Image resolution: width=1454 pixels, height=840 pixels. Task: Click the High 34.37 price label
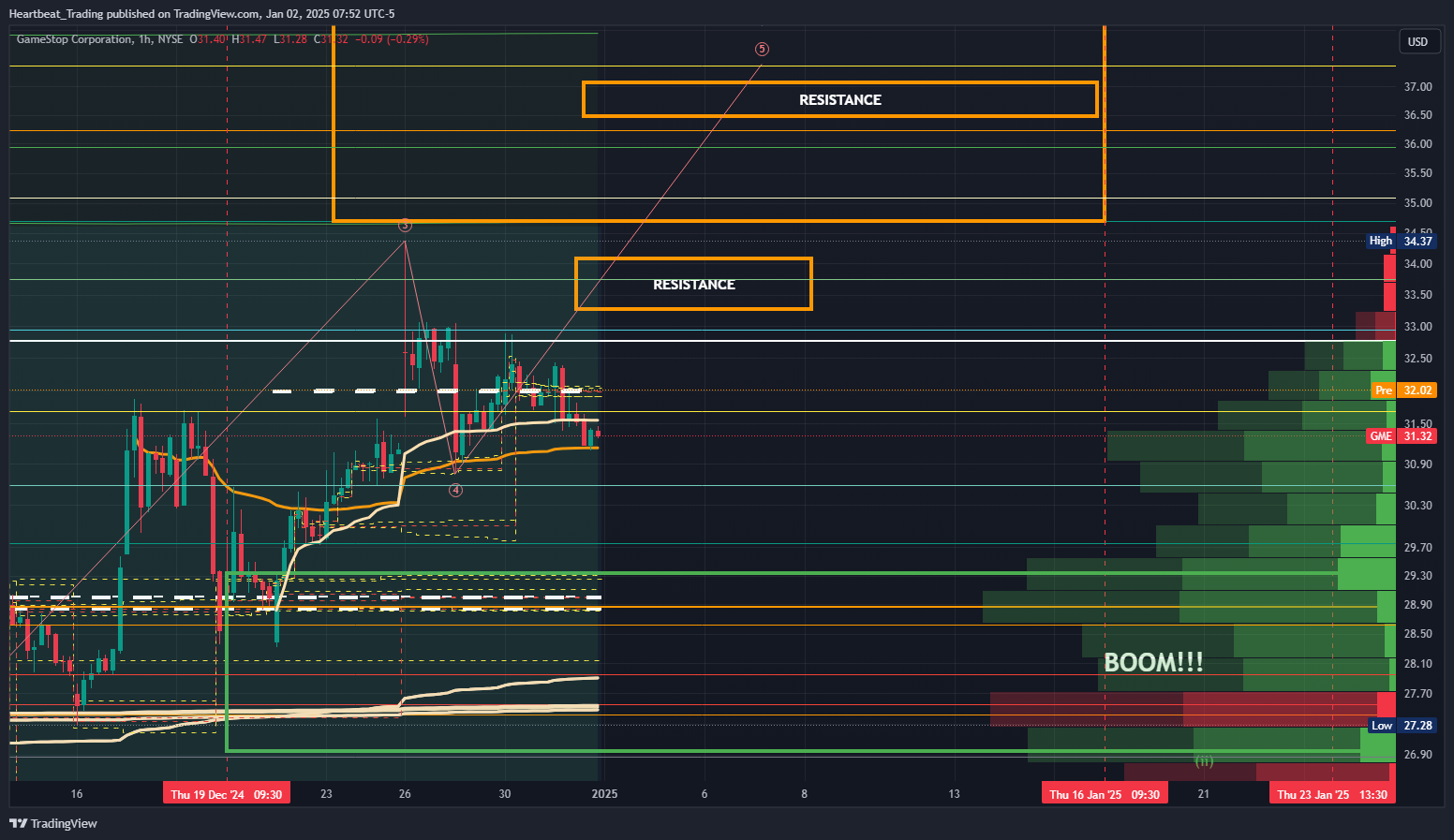pyautogui.click(x=1401, y=241)
